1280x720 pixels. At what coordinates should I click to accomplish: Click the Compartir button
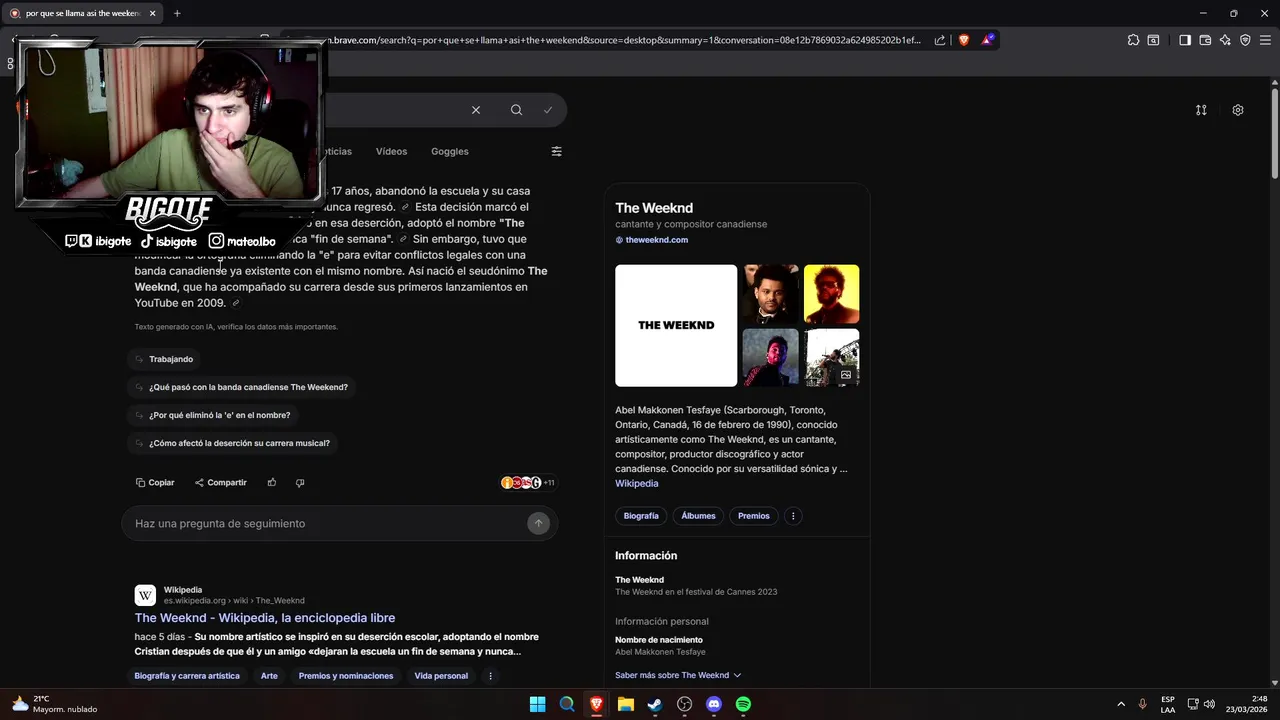[x=221, y=482]
